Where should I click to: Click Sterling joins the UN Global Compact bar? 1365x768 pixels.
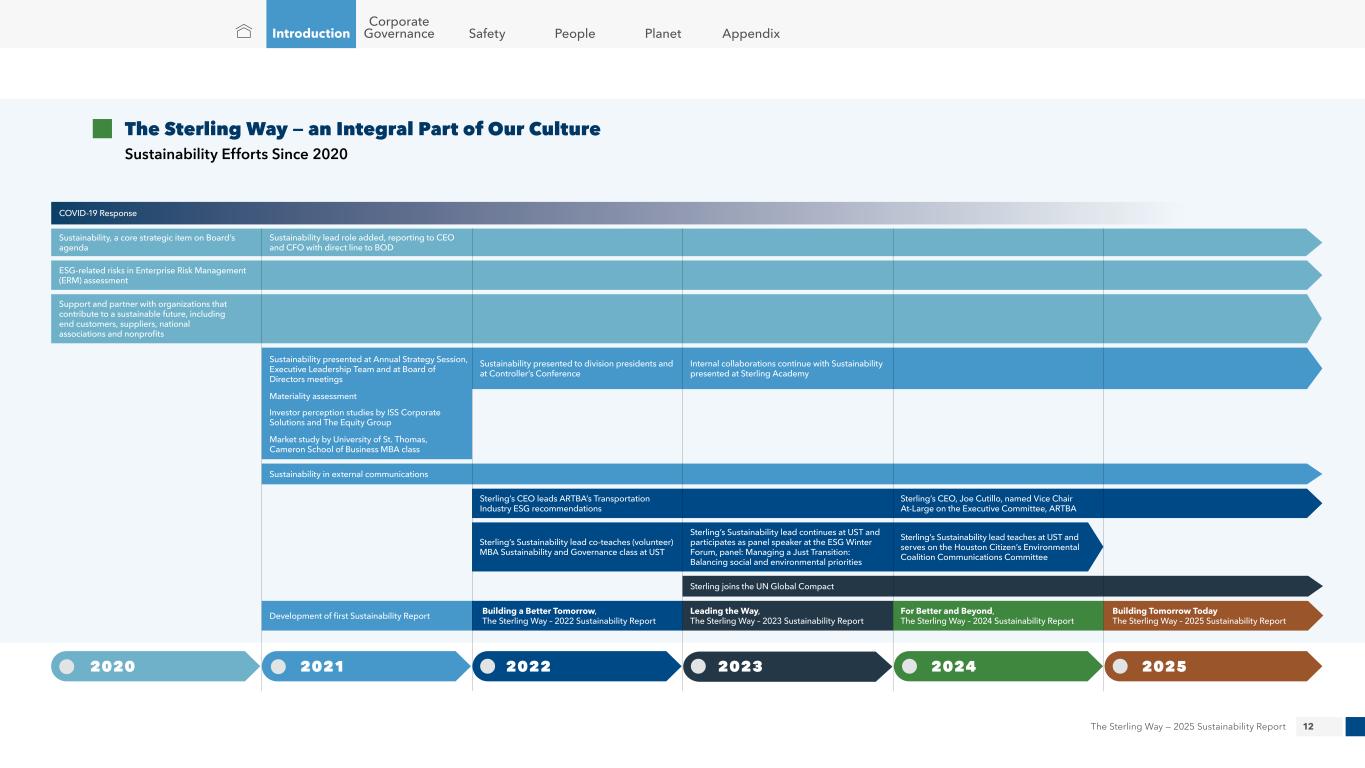1000,586
